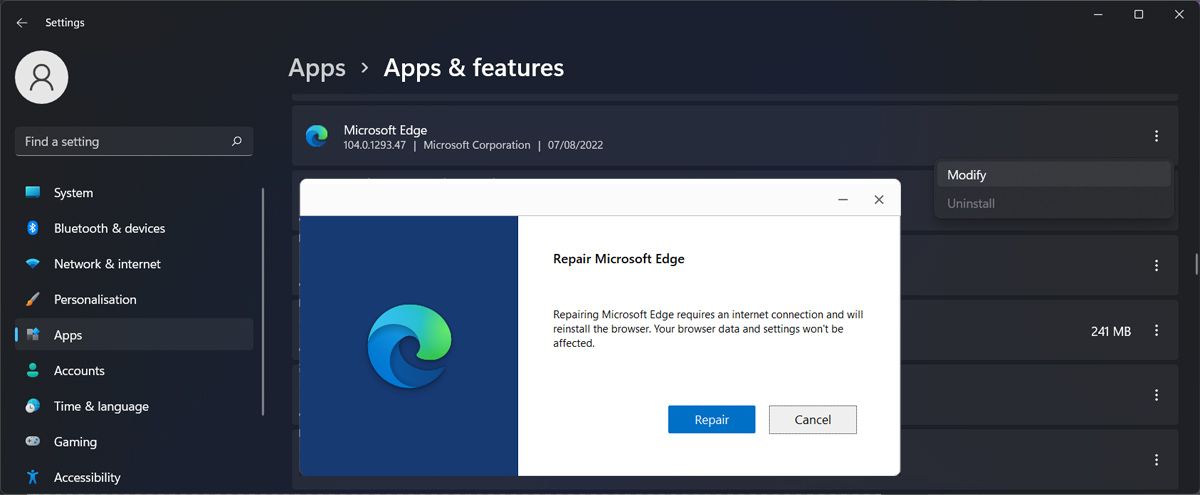Open Network & internet settings
This screenshot has height=495, width=1200.
tap(134, 264)
